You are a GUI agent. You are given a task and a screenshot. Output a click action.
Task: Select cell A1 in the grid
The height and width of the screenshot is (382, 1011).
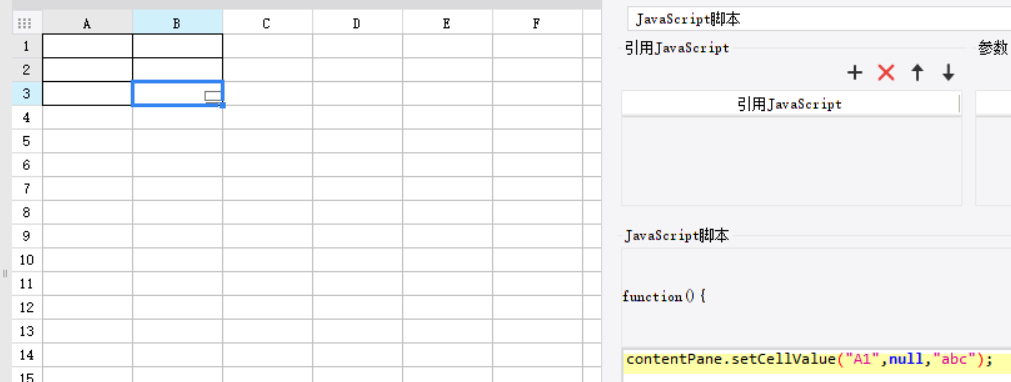pyautogui.click(x=88, y=46)
